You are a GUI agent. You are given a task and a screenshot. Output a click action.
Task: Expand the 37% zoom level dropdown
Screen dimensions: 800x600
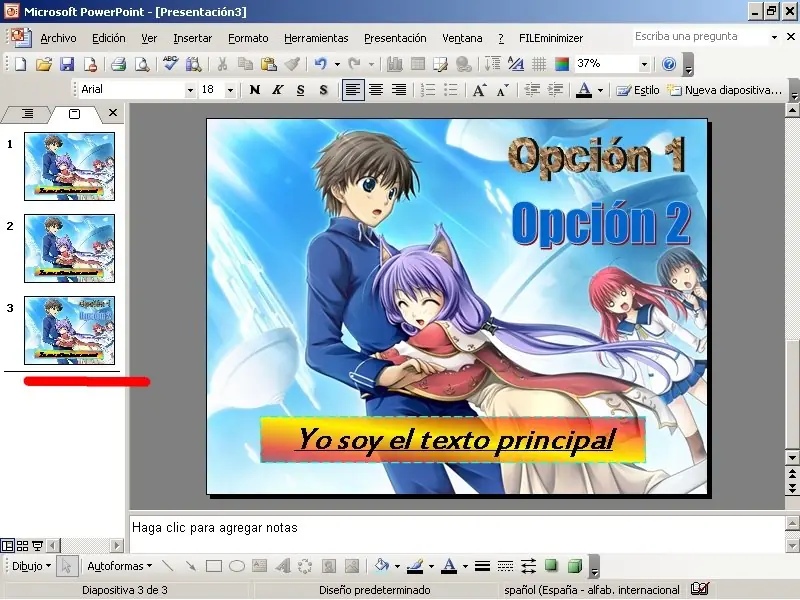pos(644,64)
